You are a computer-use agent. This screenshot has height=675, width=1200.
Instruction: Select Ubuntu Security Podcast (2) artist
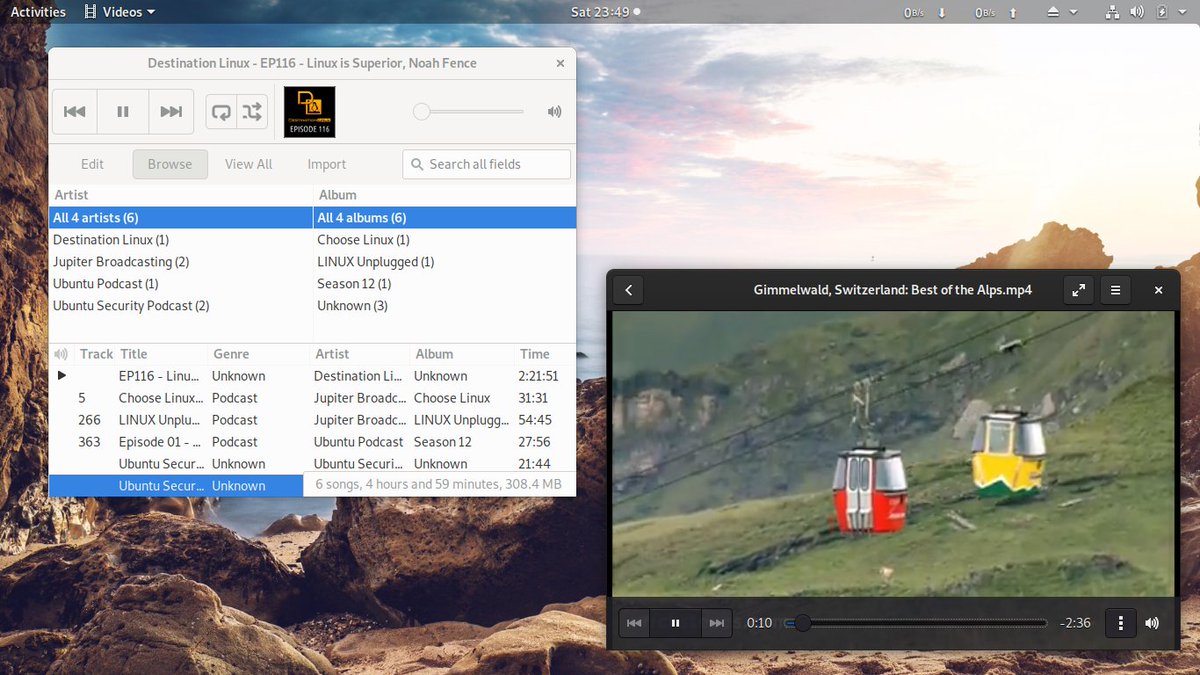tap(181, 306)
